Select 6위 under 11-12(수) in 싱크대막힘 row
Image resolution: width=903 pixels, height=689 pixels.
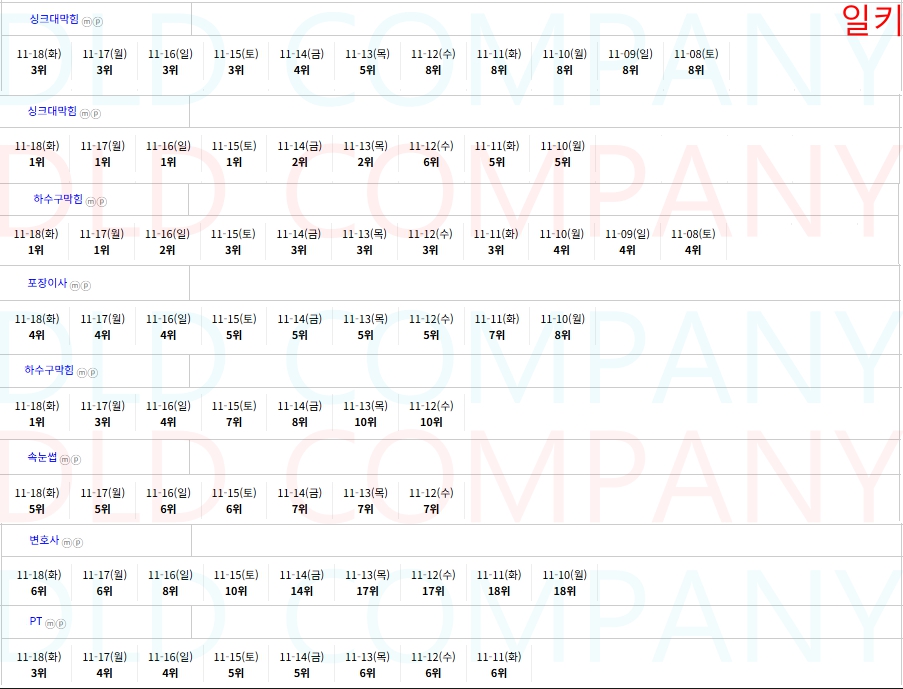tap(431, 162)
